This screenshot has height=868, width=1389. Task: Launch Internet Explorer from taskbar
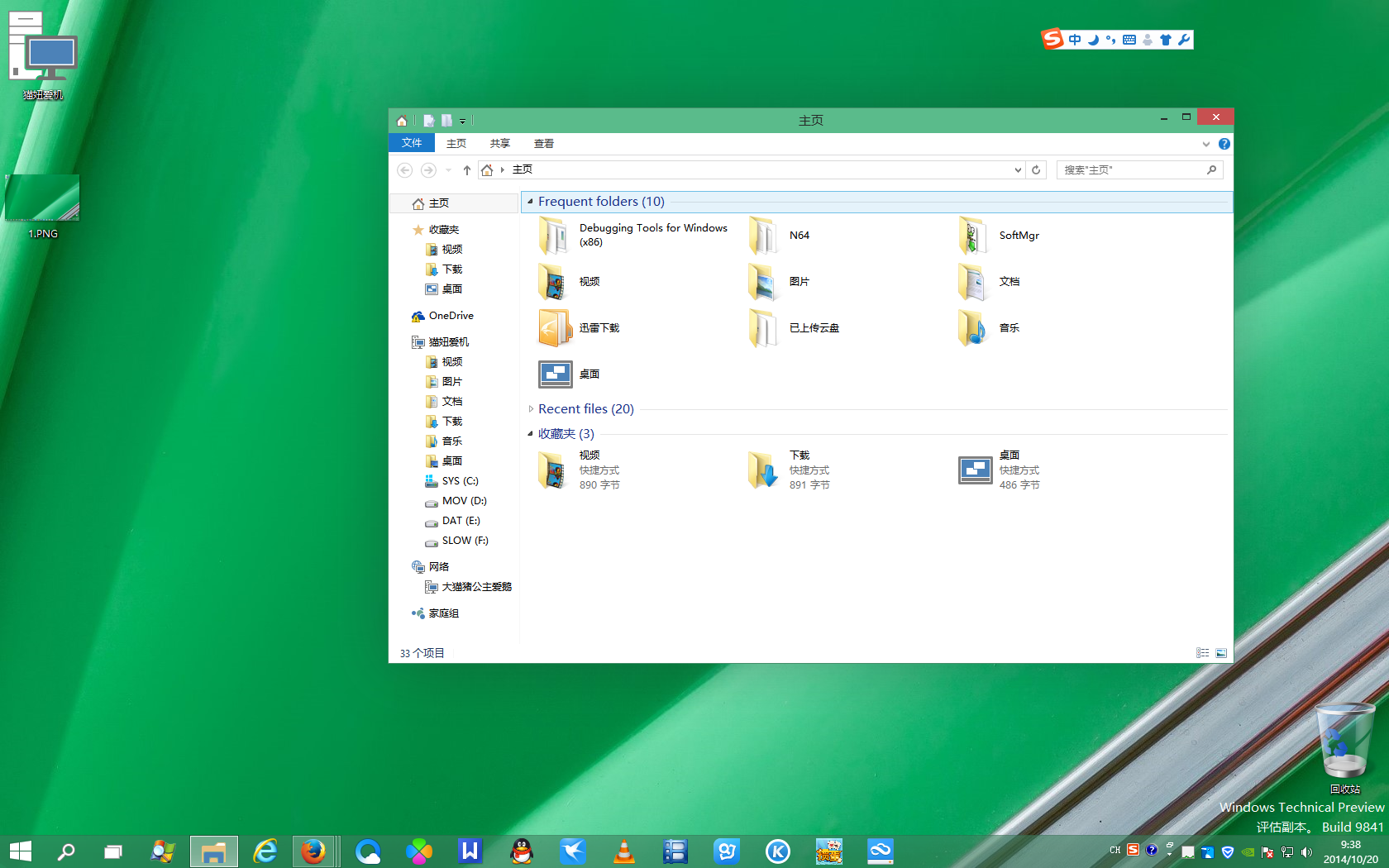265,851
